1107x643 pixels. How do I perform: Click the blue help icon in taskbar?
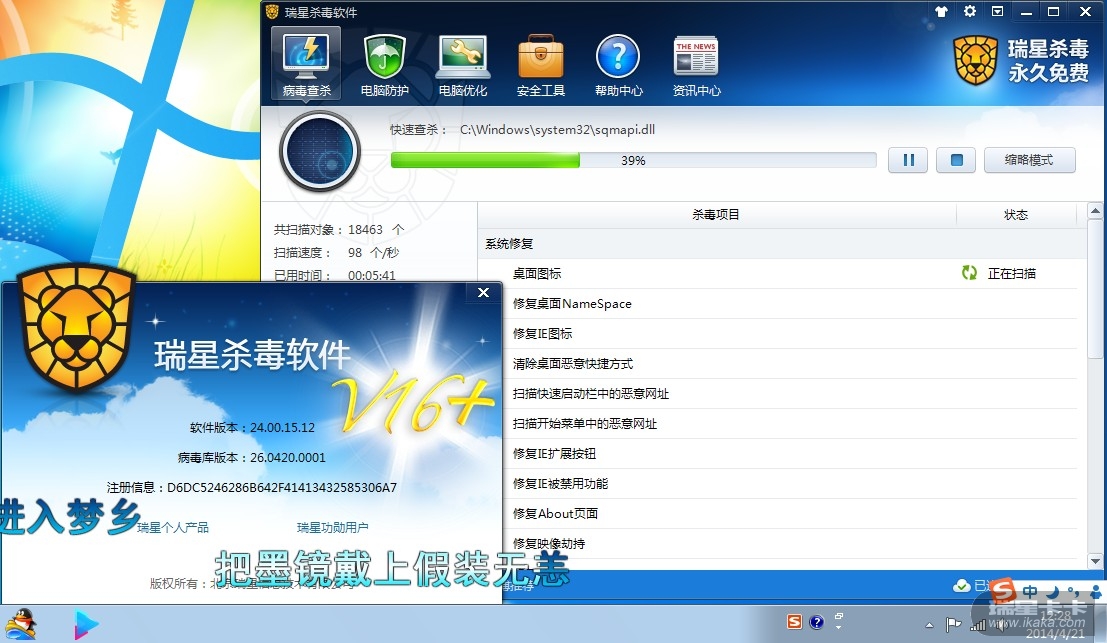point(817,622)
